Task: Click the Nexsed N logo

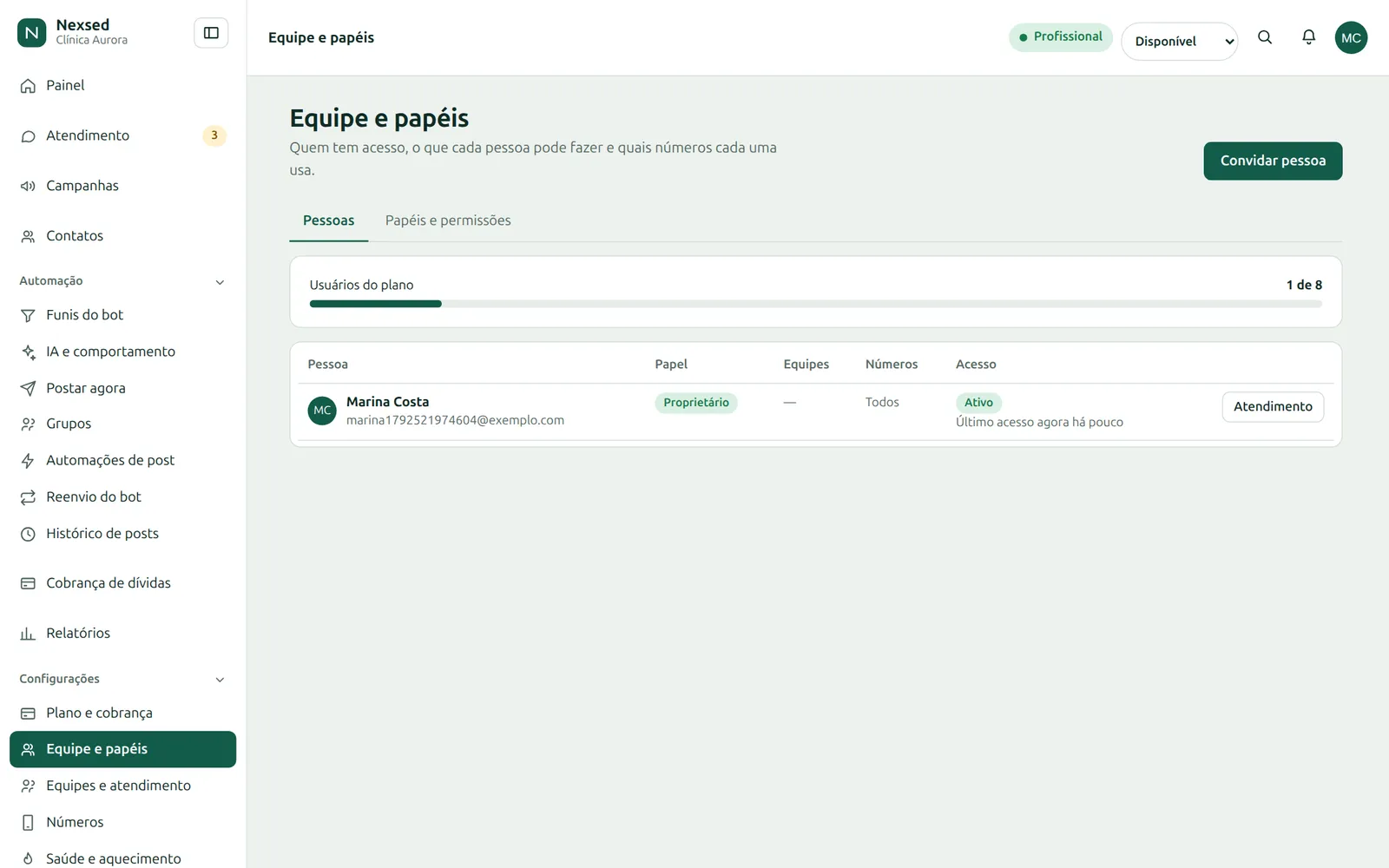Action: [32, 33]
